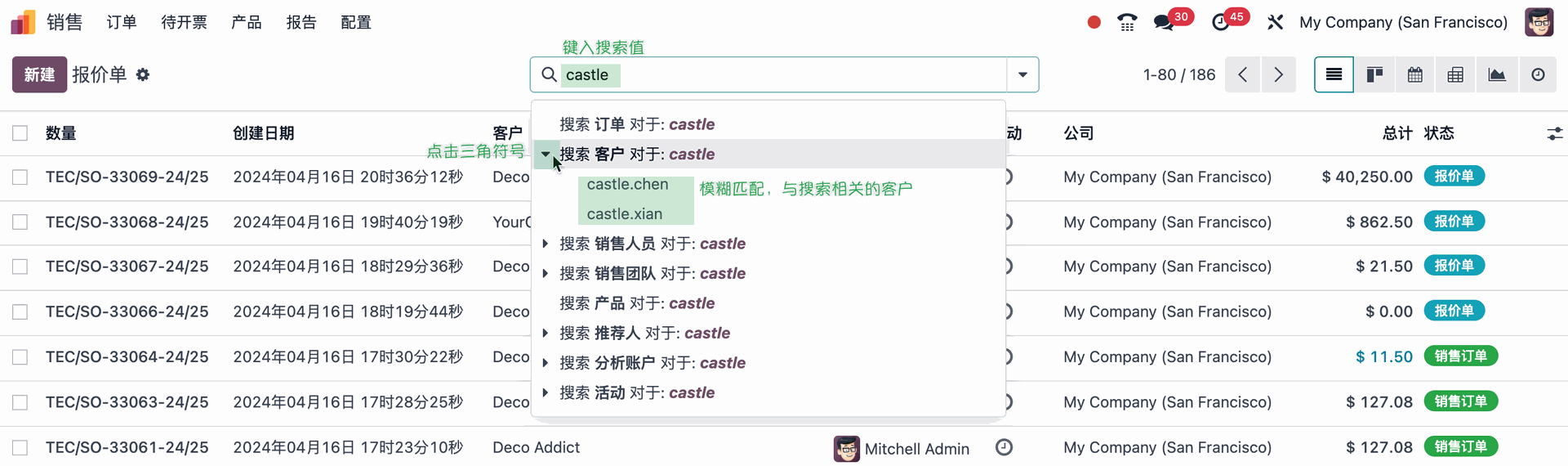This screenshot has height=466, width=1568.
Task: Click the 新建 button
Action: [39, 75]
